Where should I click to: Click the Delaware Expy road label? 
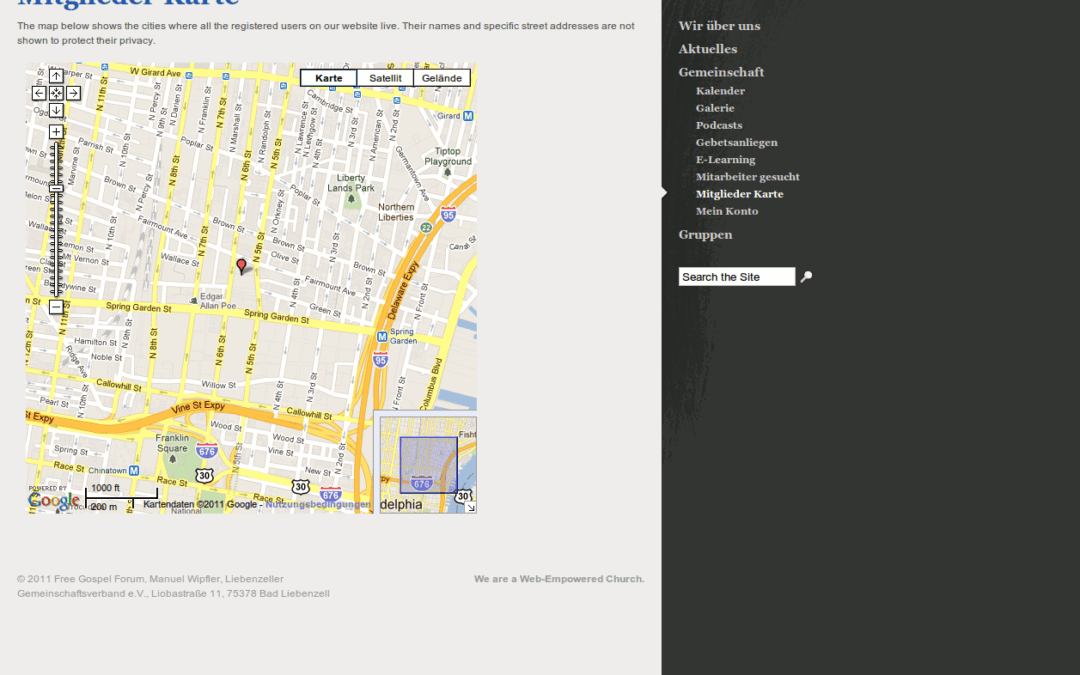click(x=402, y=290)
